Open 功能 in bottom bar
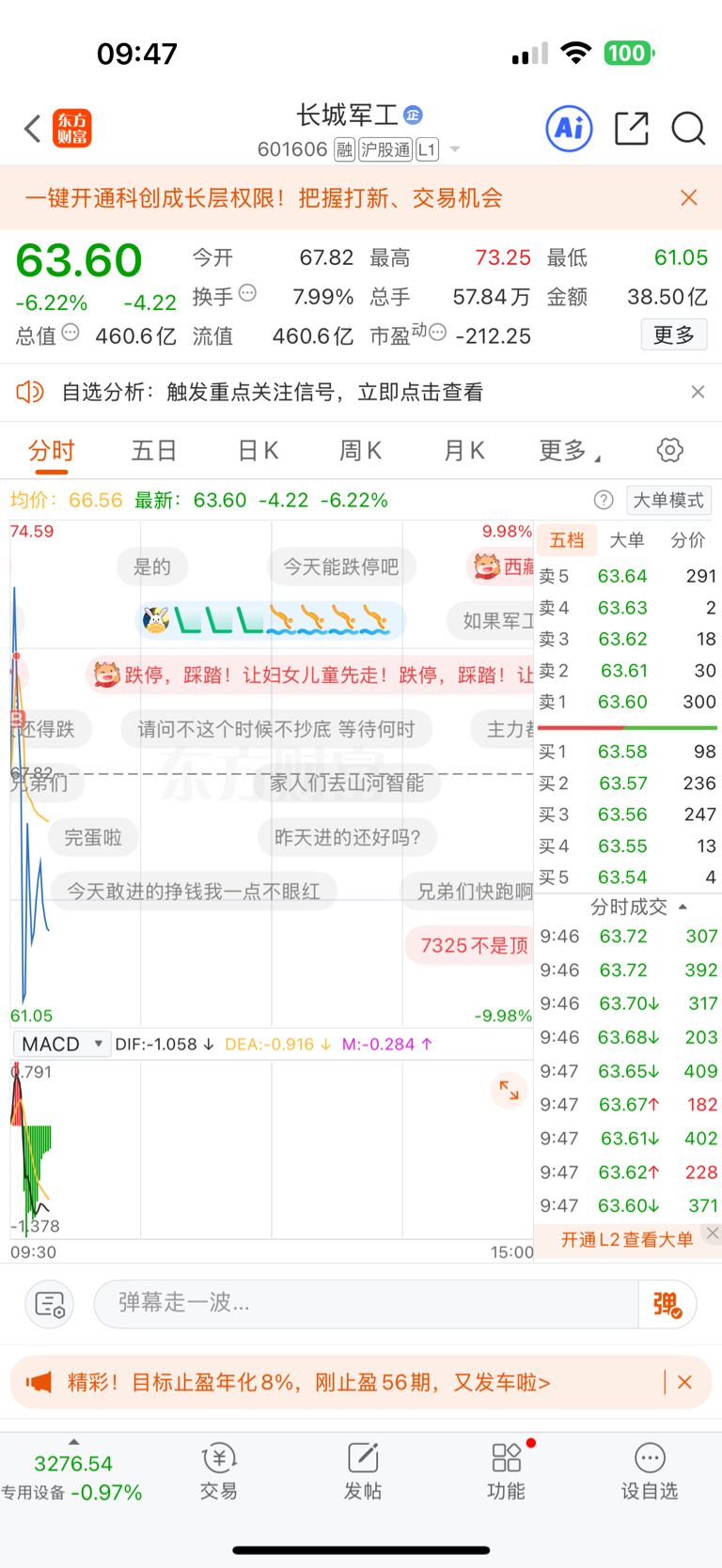722x1568 pixels. click(506, 1471)
